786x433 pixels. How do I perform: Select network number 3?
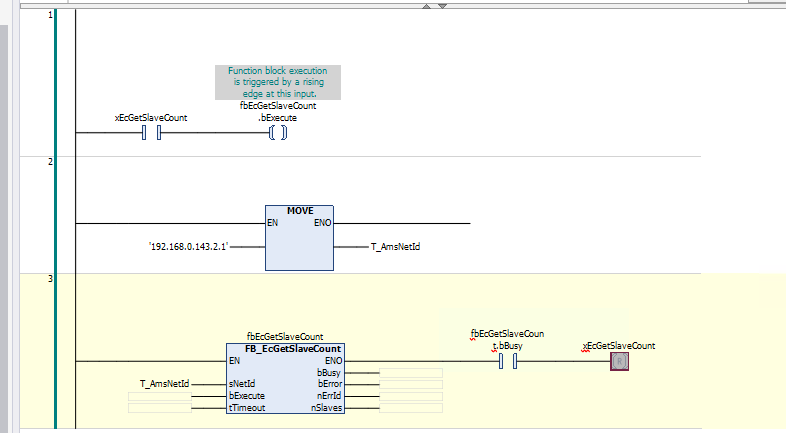50,279
